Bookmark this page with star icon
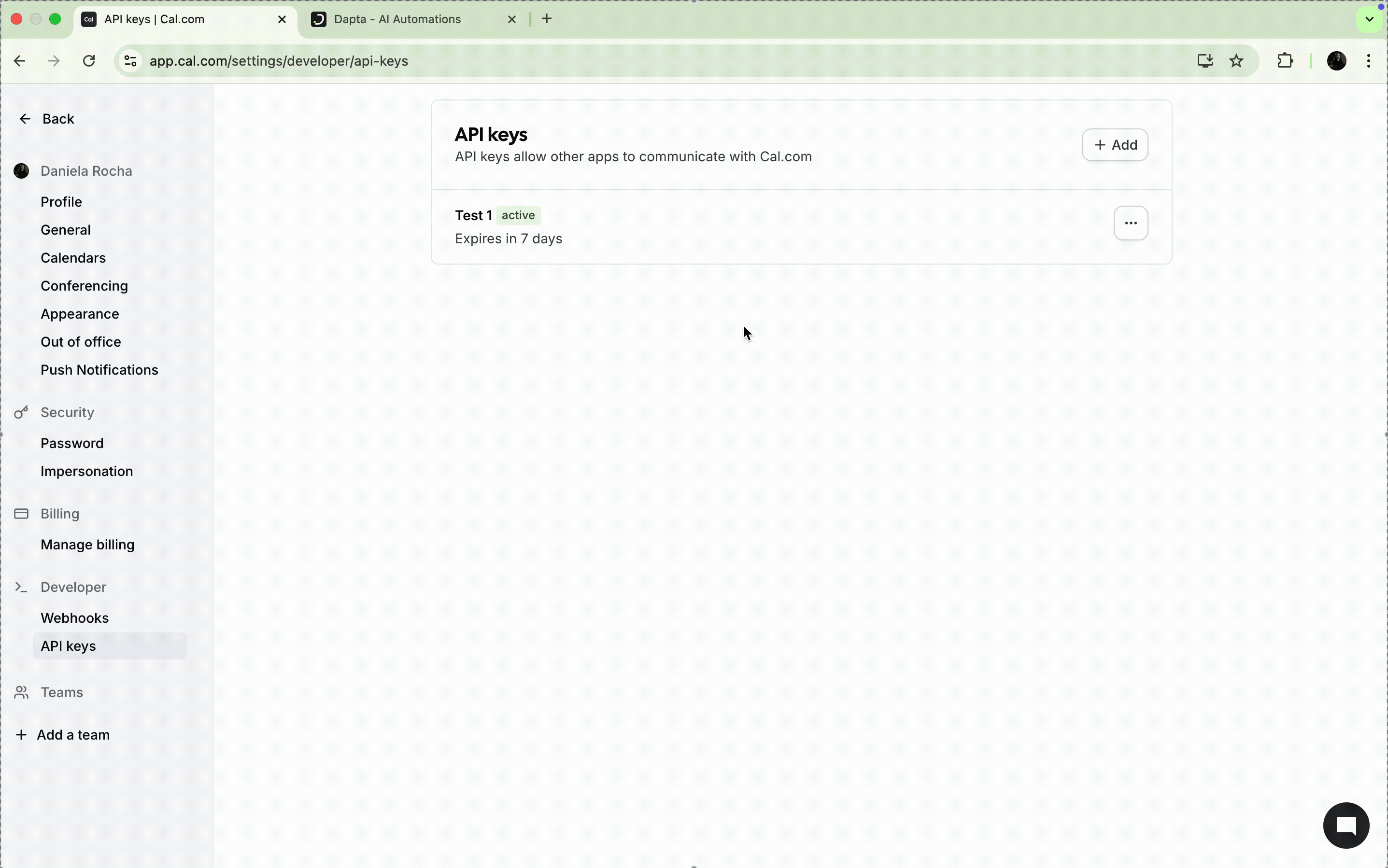 (x=1236, y=61)
